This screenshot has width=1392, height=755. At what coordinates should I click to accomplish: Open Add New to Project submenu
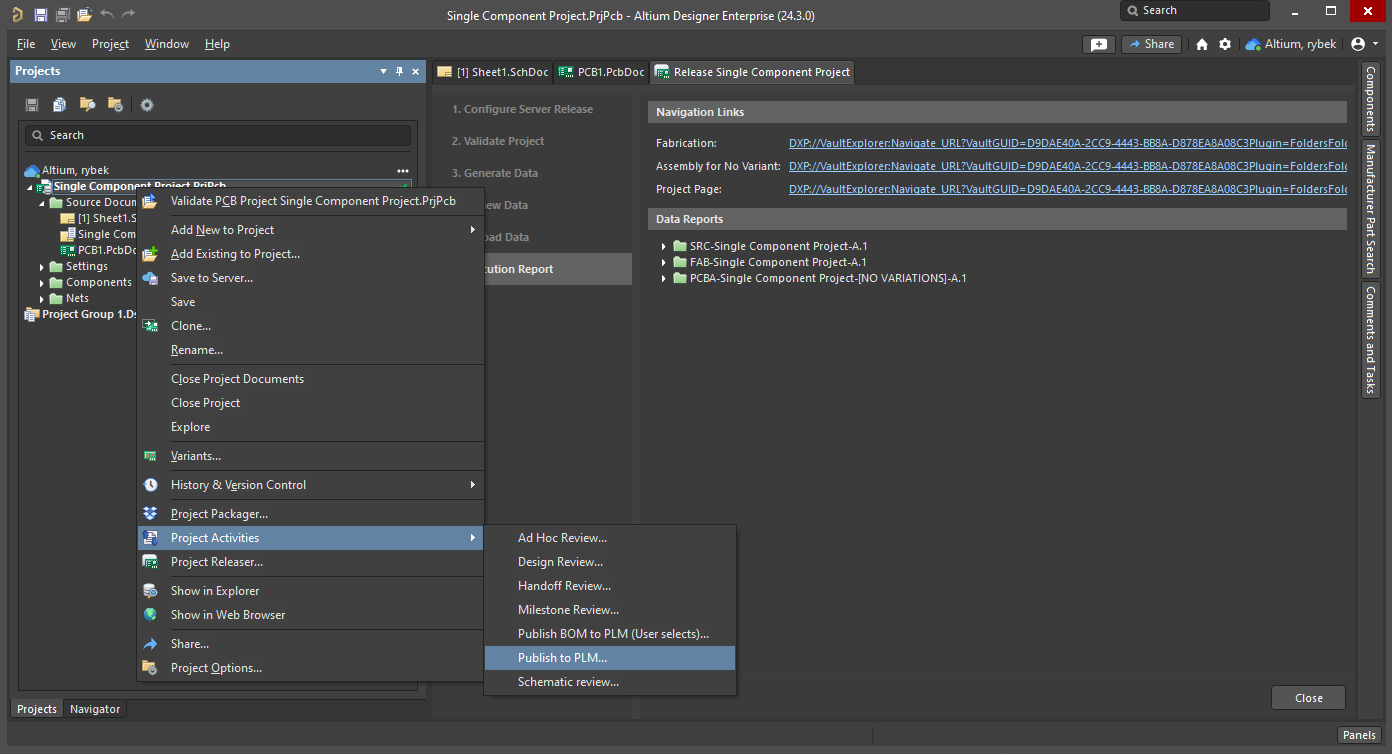[311, 230]
